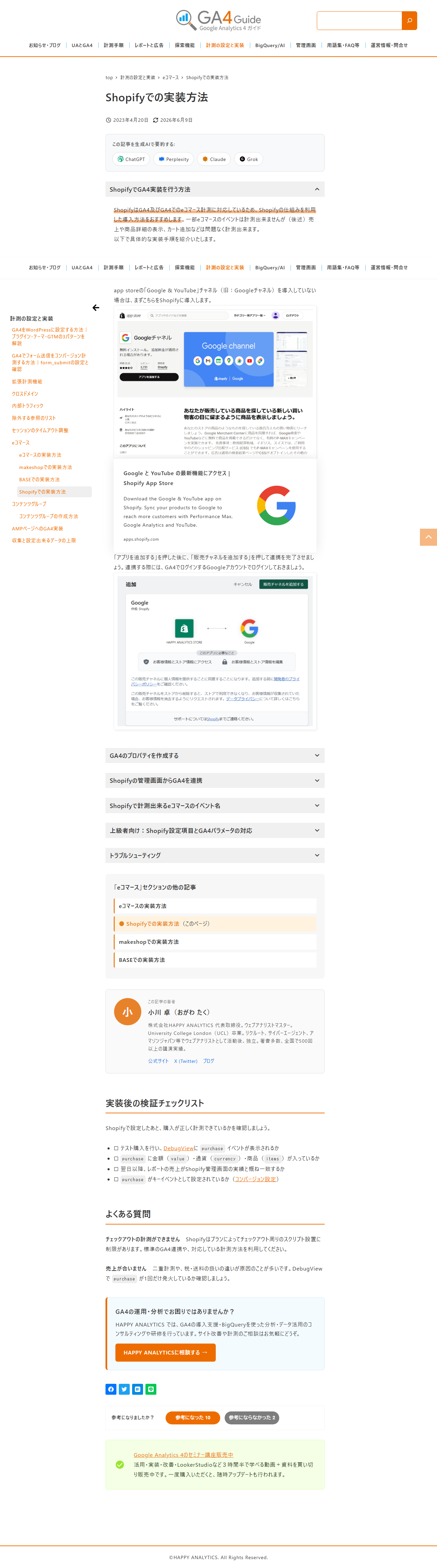Click the clock icon by the publish date
Viewport: 437px width, 1568px height.
pyautogui.click(x=109, y=120)
